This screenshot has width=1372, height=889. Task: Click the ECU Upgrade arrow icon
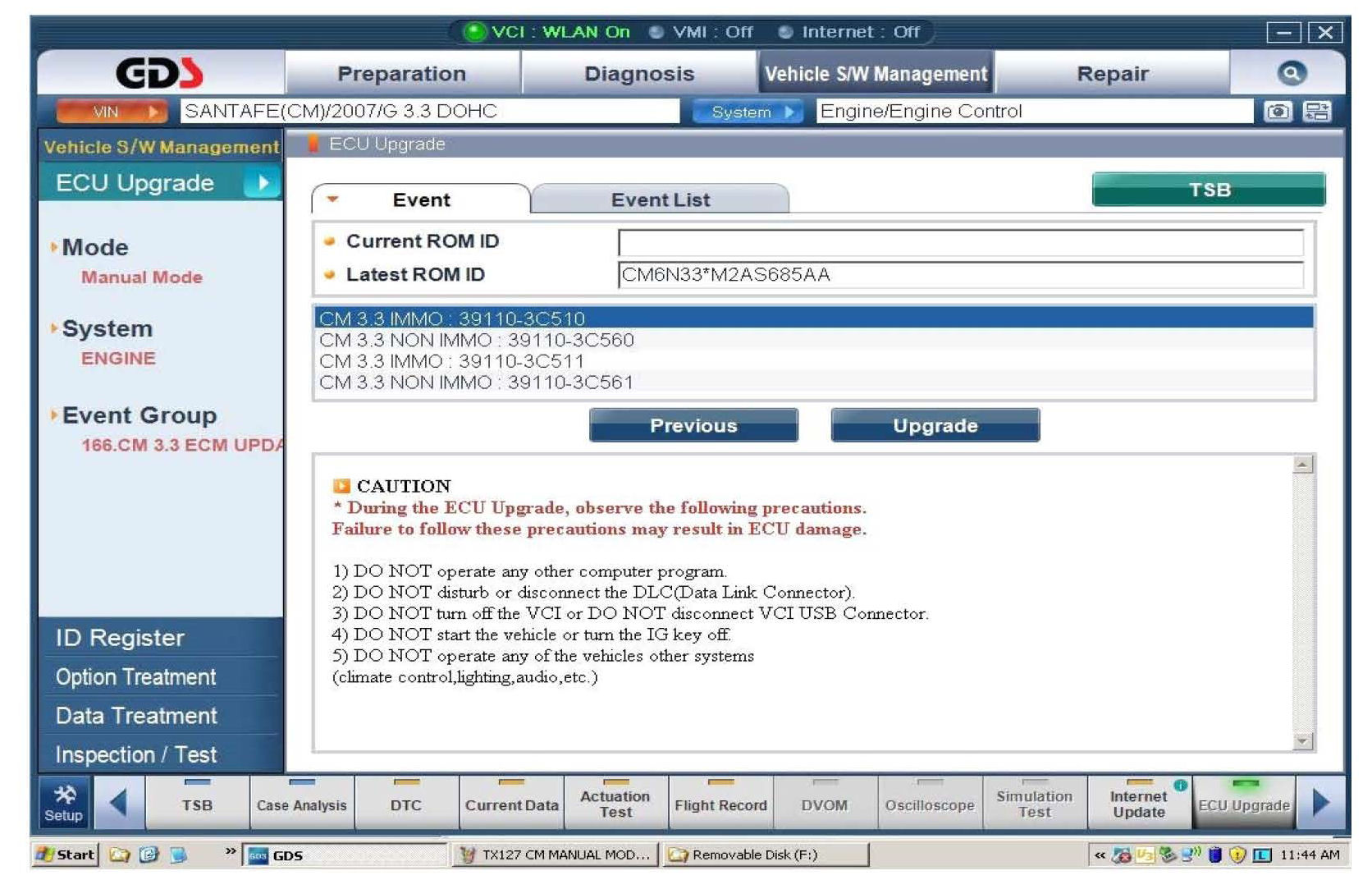pyautogui.click(x=263, y=183)
